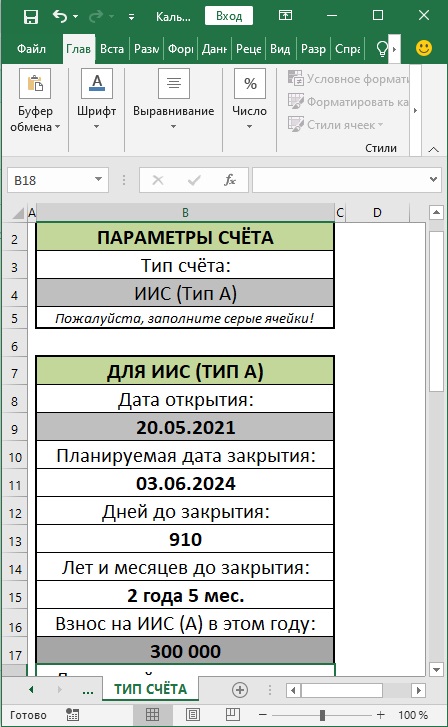
Task: Switch to the Вид ribbon tab
Action: coord(280,49)
